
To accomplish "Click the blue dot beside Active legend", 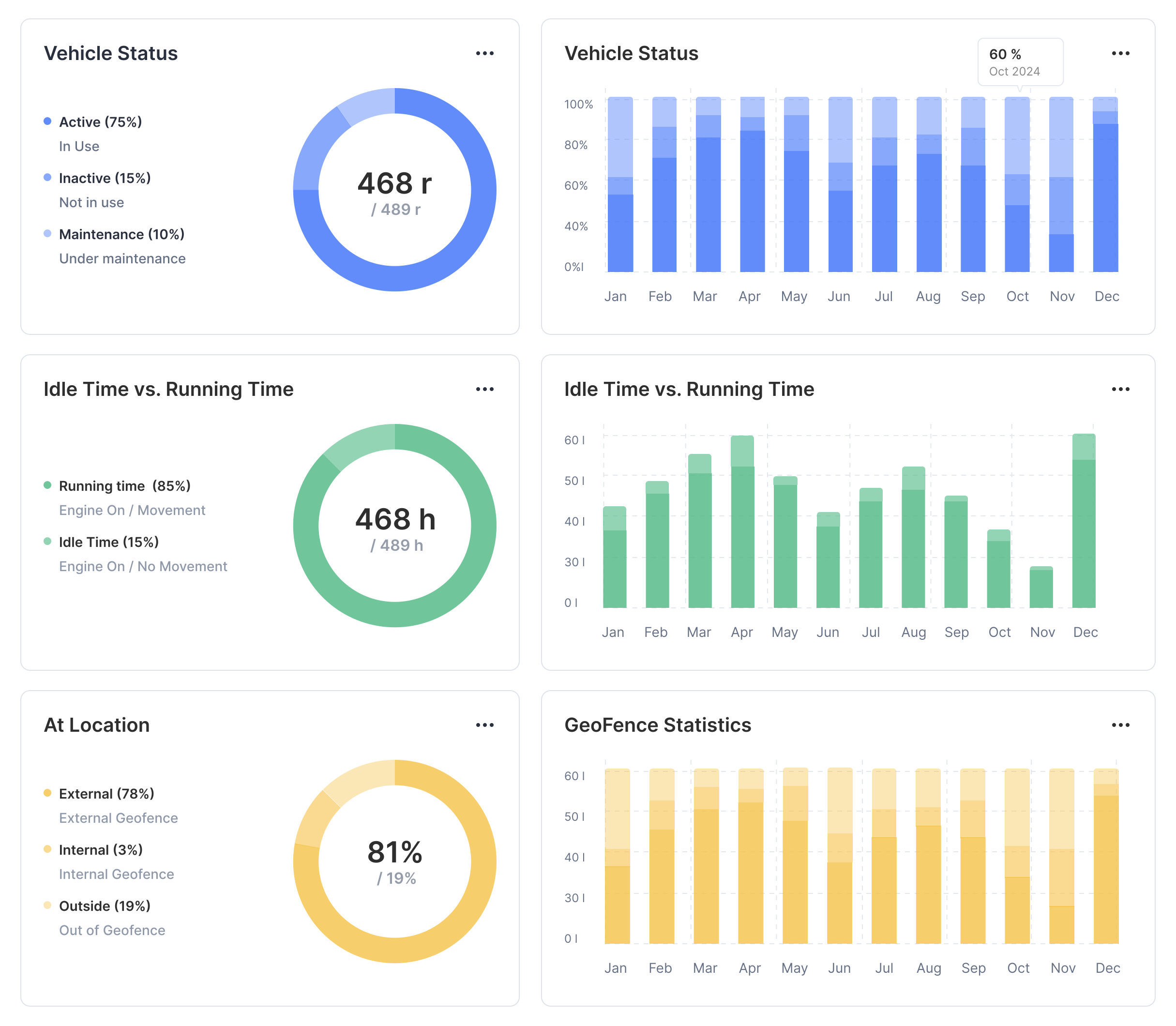I will pos(47,121).
